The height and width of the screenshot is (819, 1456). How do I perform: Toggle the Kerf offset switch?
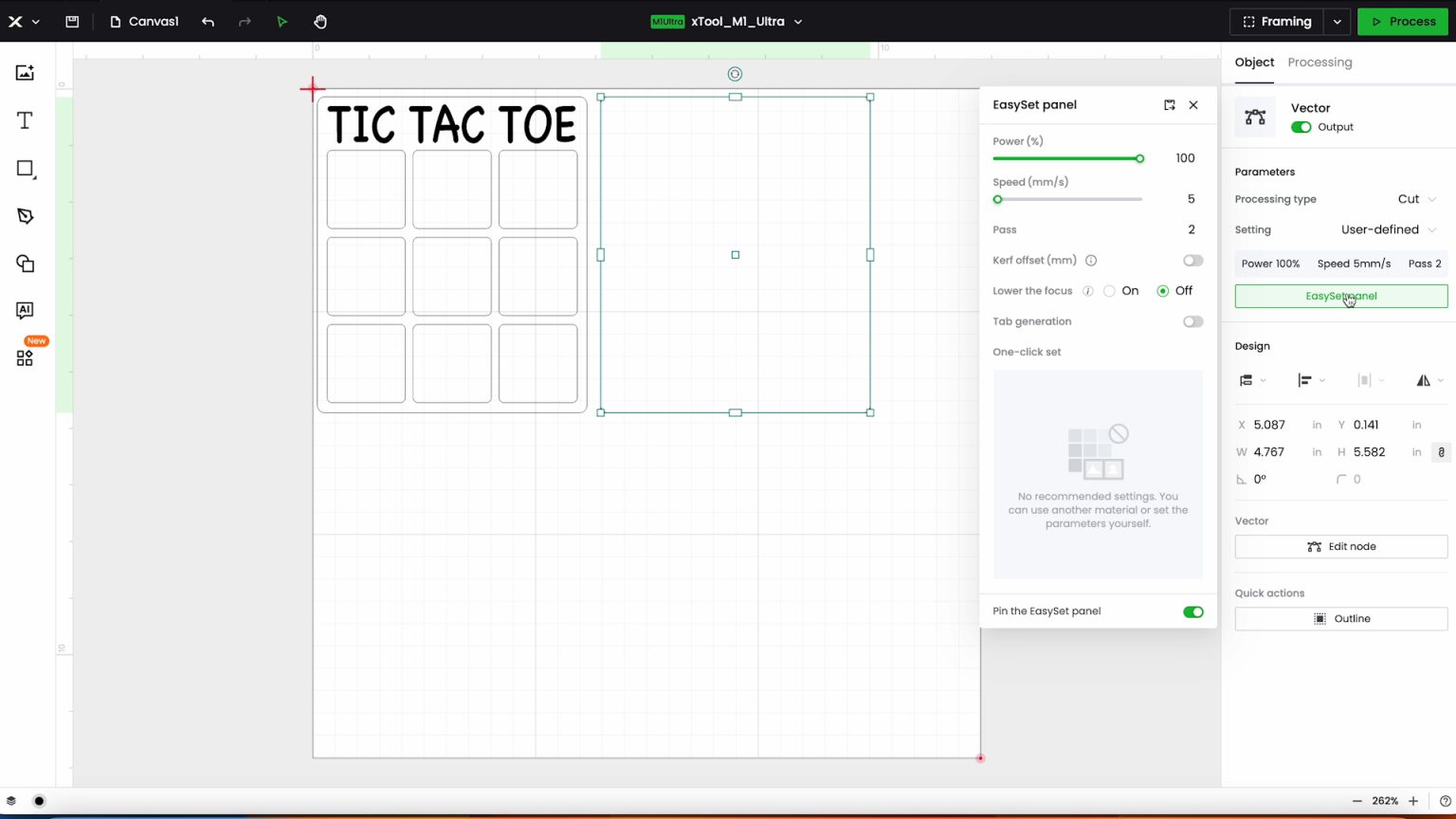coord(1192,261)
